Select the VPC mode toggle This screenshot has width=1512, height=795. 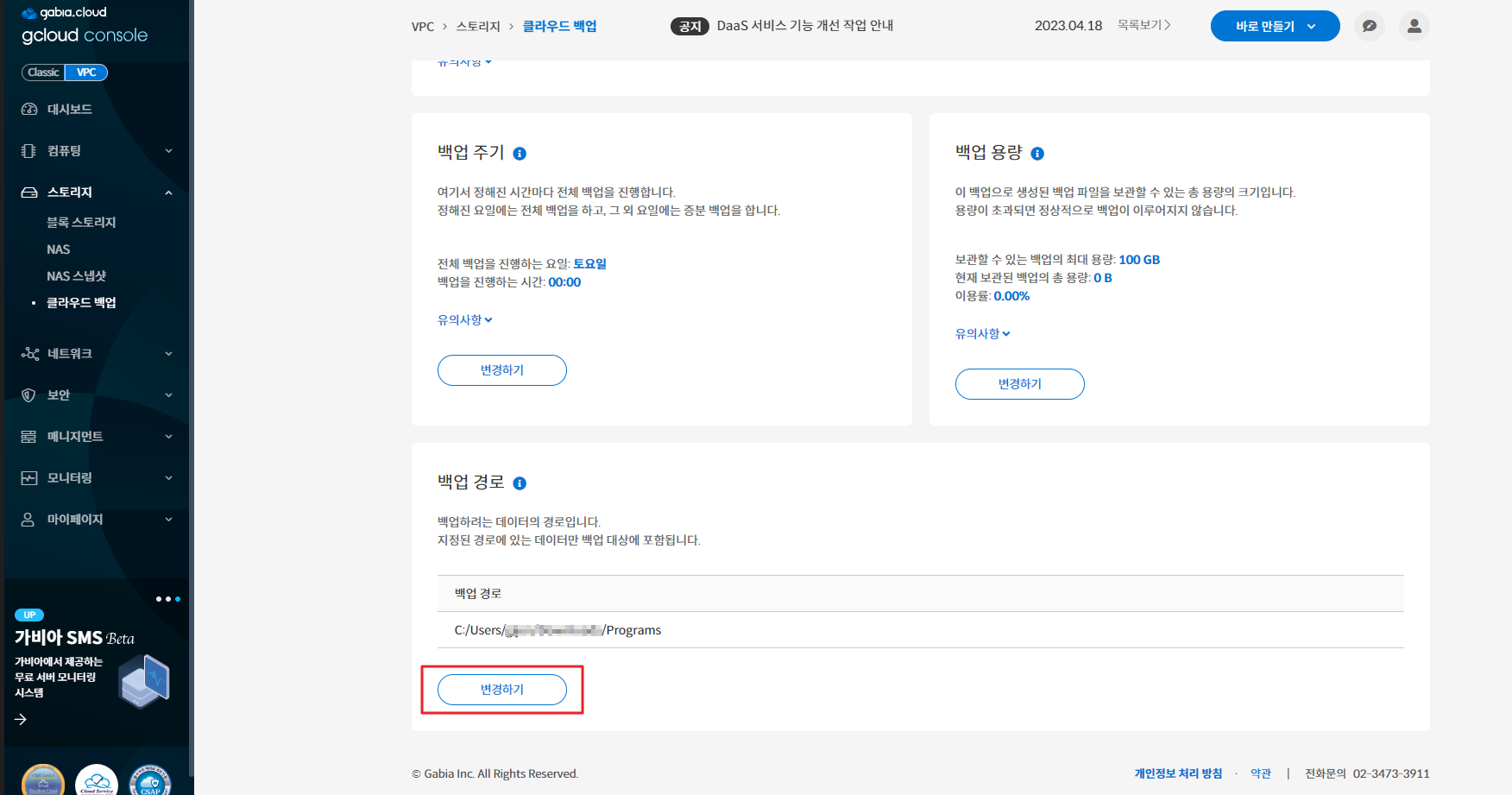click(86, 73)
